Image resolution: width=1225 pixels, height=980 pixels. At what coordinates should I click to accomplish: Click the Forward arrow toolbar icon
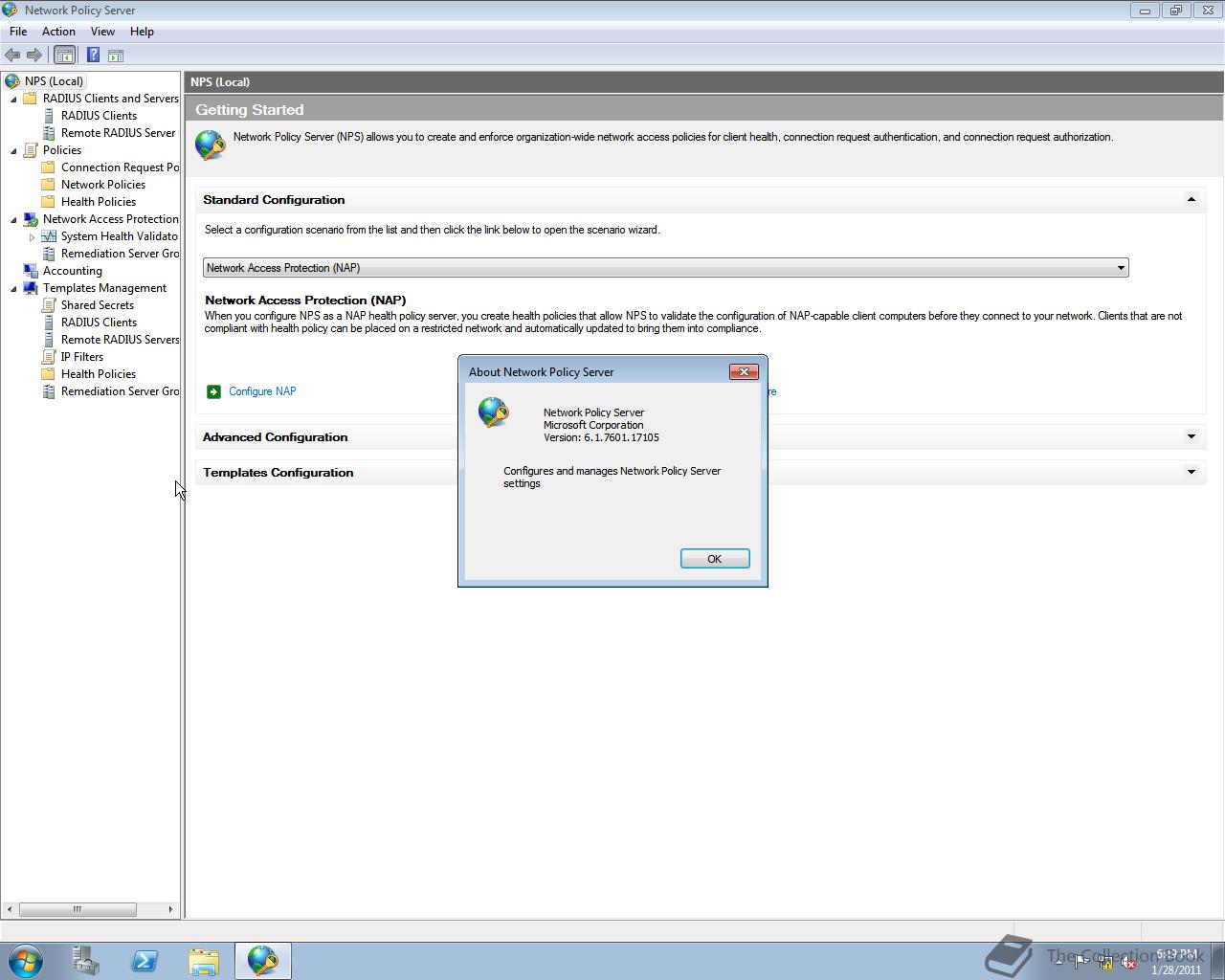tap(34, 56)
